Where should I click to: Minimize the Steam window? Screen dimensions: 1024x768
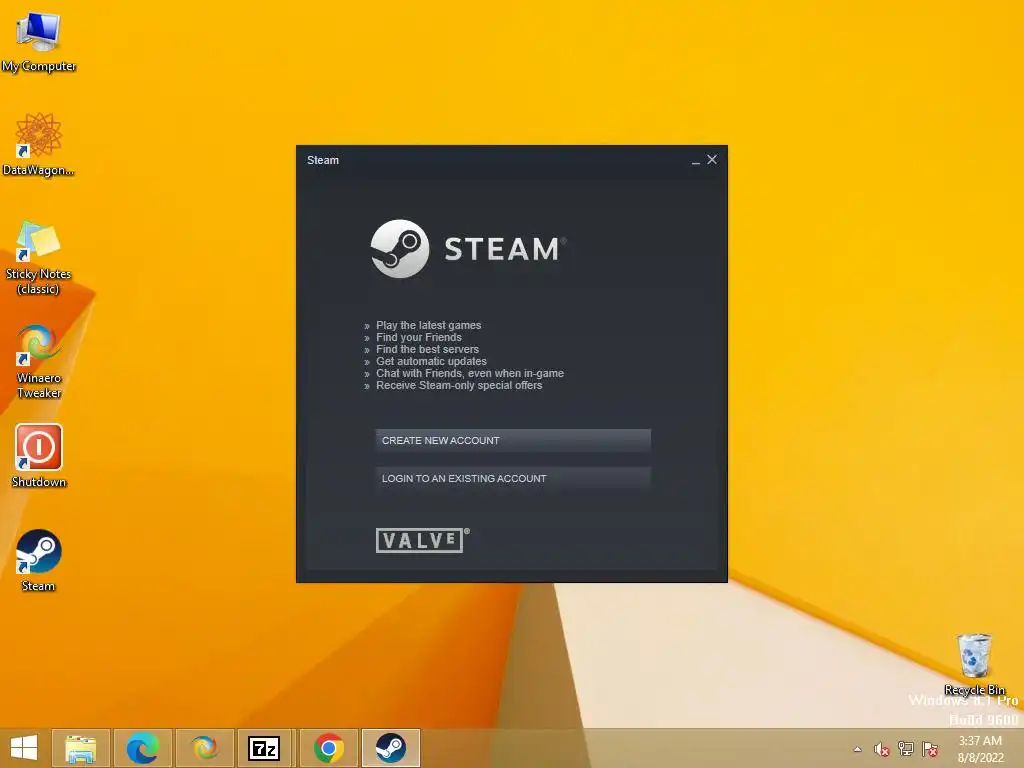click(x=696, y=160)
